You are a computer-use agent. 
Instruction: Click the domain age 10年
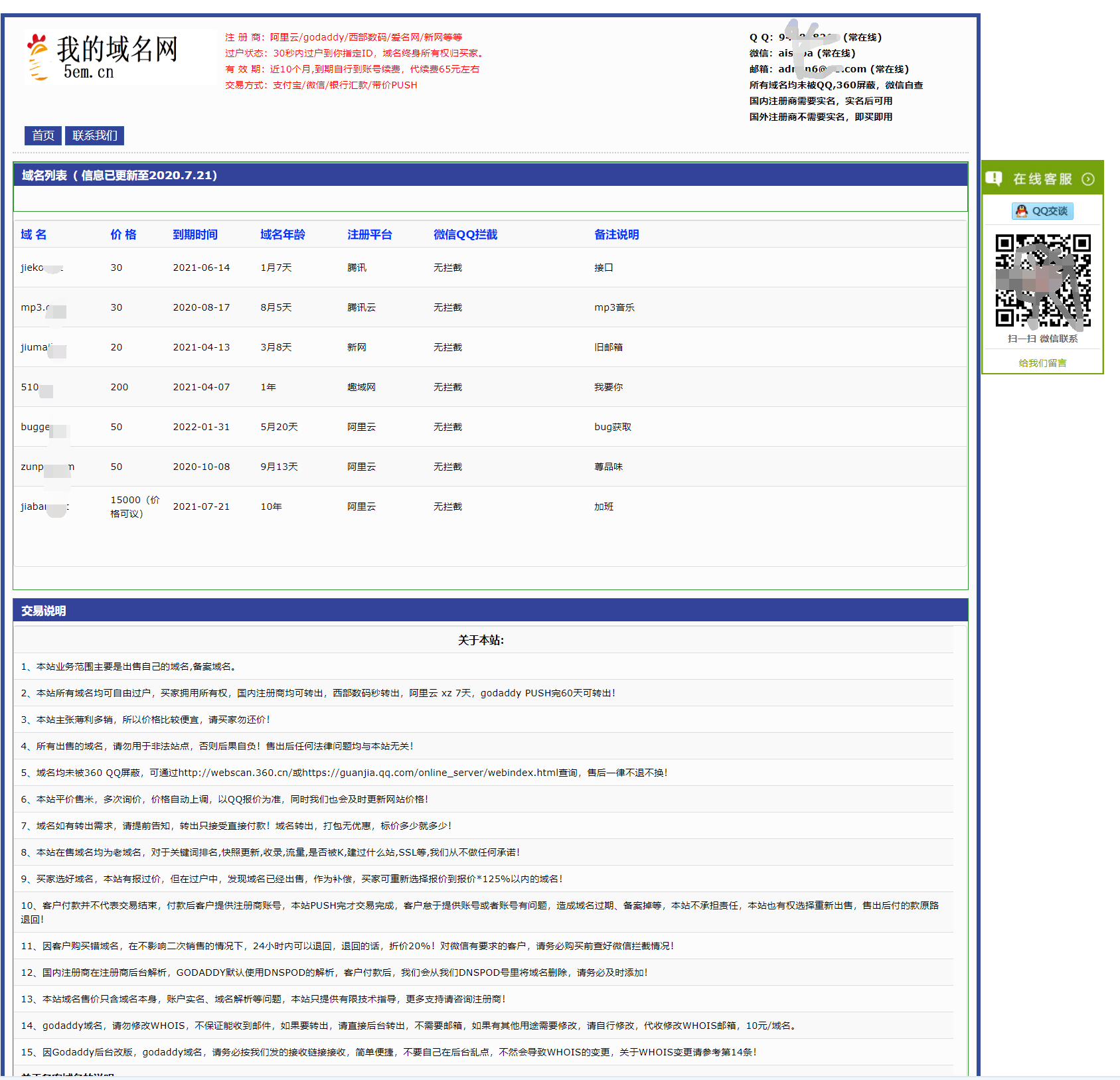point(271,506)
